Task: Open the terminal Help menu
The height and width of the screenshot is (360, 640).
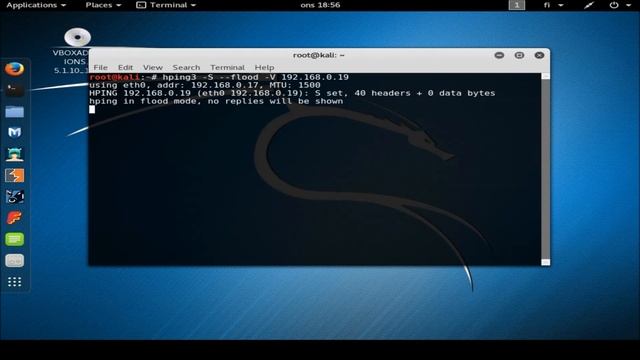Action: click(x=264, y=67)
